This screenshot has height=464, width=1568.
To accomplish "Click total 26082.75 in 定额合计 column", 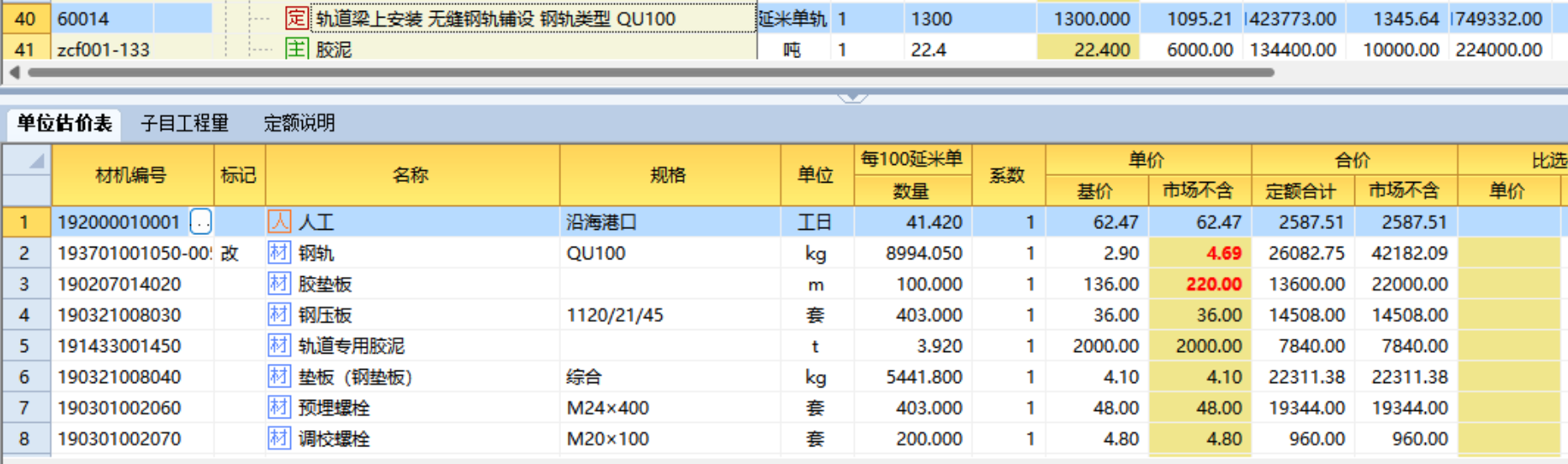I will point(1303,253).
